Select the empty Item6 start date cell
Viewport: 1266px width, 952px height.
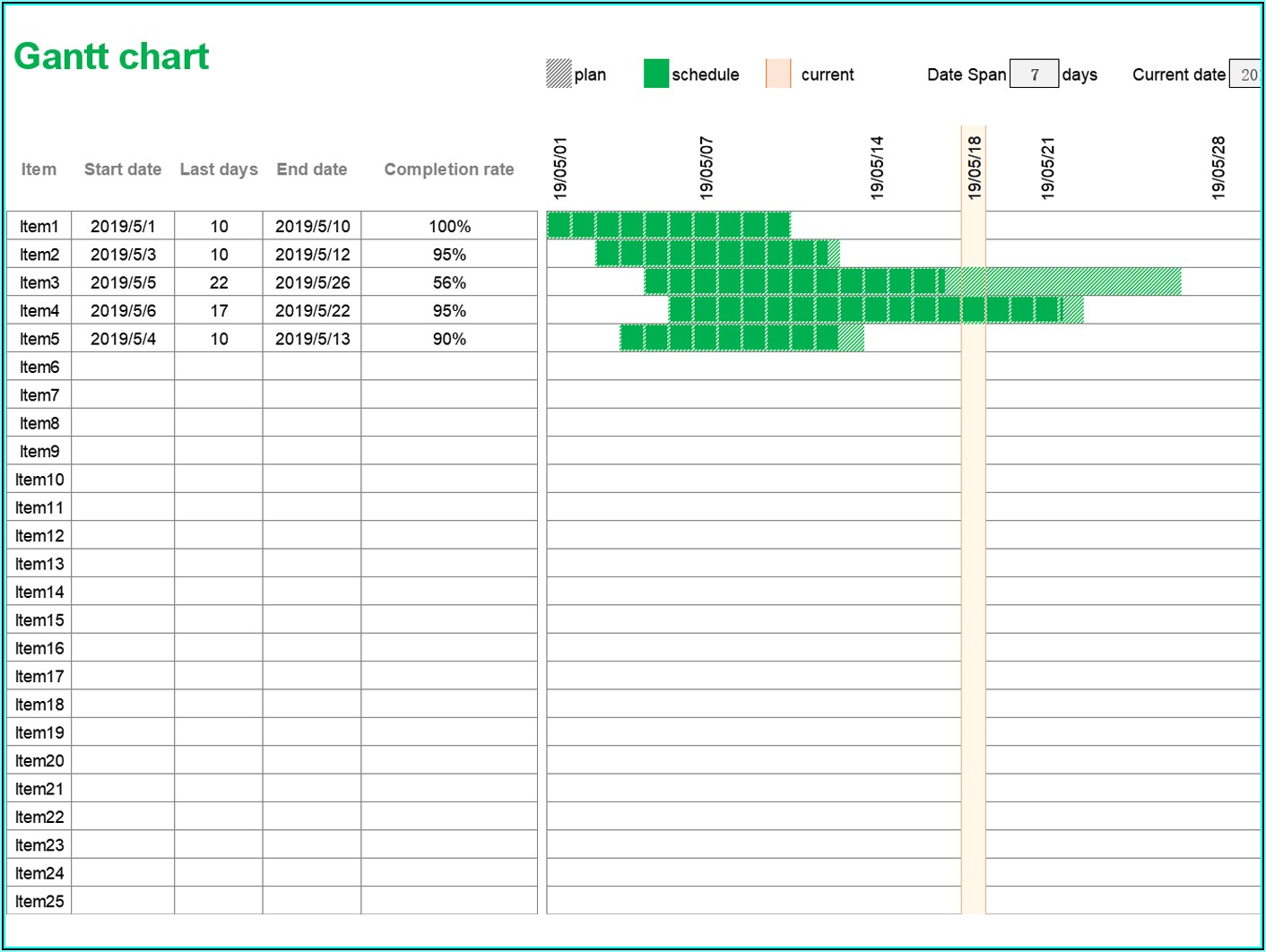(x=123, y=367)
